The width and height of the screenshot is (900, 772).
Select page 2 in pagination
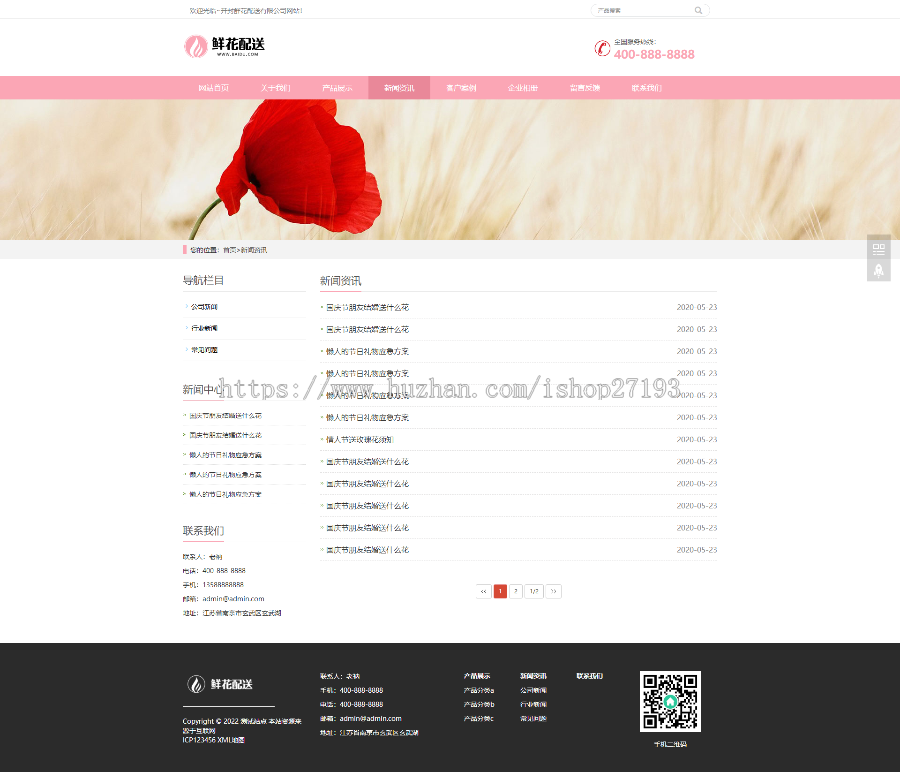[x=516, y=591]
